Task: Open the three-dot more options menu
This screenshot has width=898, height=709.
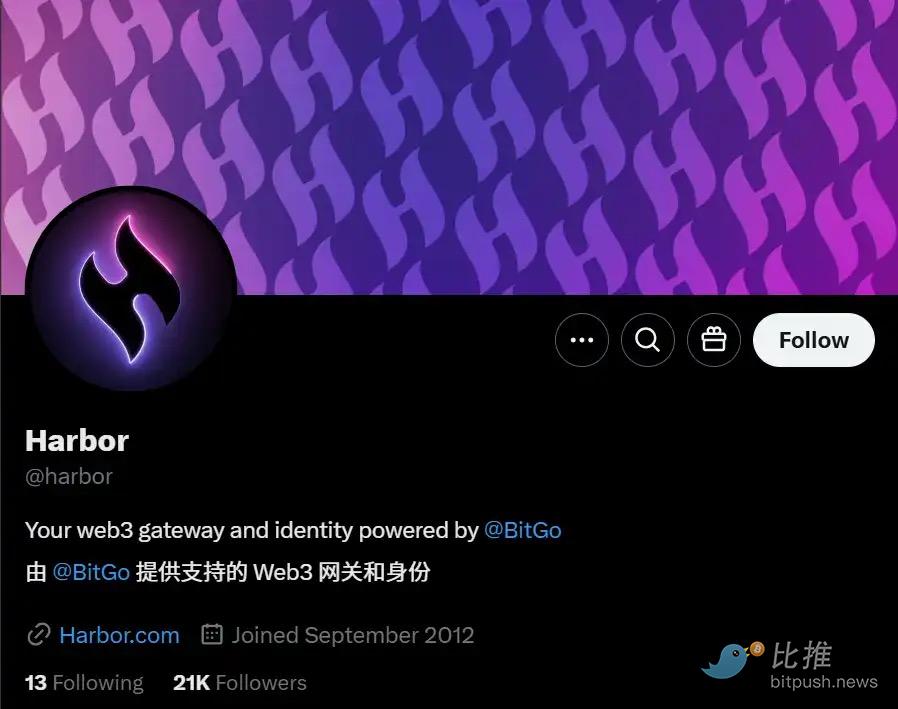Action: (x=581, y=340)
